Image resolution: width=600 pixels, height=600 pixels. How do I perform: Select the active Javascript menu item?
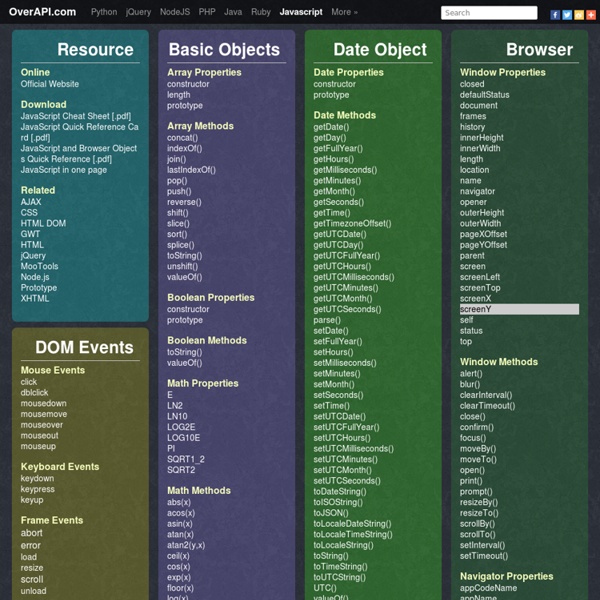pyautogui.click(x=301, y=12)
